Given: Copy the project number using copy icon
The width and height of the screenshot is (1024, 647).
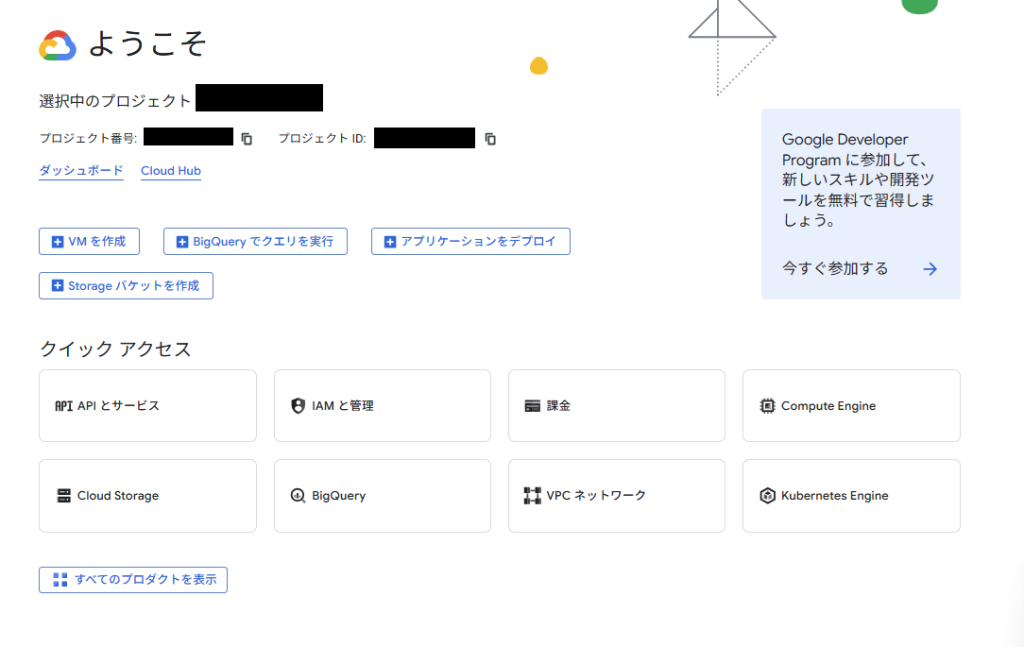Looking at the screenshot, I should (247, 139).
